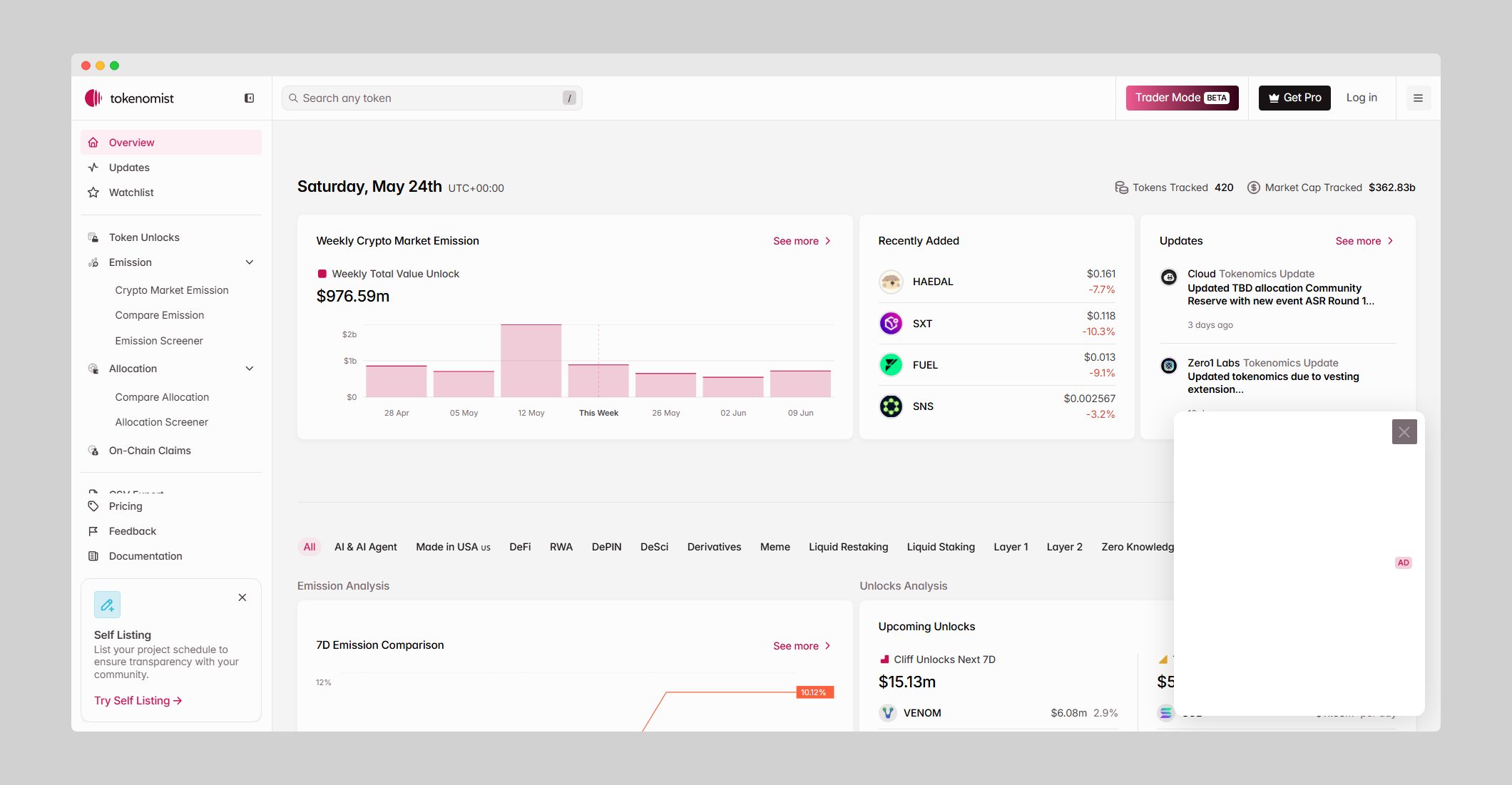1512x785 pixels.
Task: Close the advertisement popup
Action: (1404, 432)
